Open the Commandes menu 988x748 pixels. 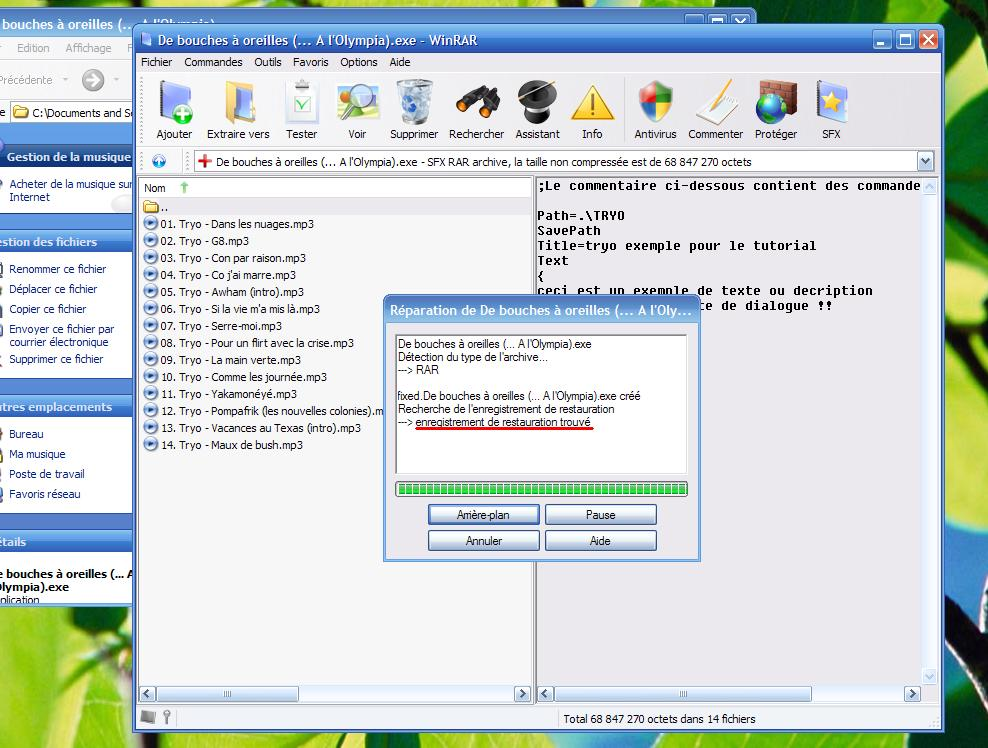pos(213,62)
